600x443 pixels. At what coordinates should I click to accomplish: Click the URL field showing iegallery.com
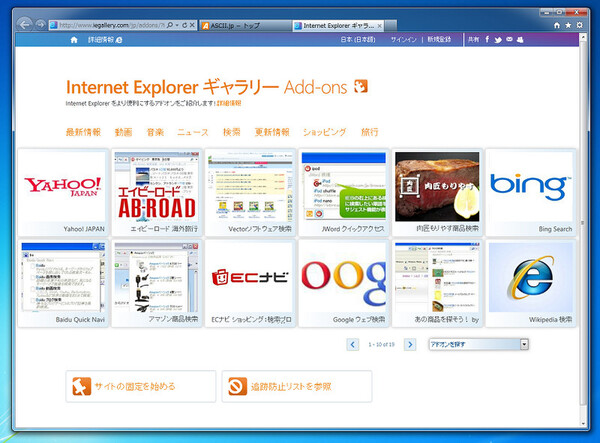[x=111, y=25]
